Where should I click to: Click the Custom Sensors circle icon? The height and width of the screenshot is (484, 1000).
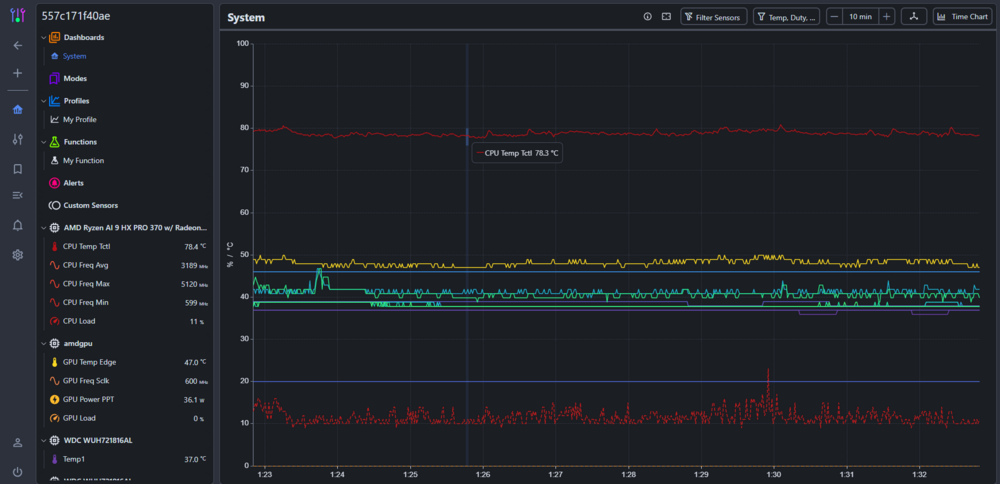pos(54,205)
